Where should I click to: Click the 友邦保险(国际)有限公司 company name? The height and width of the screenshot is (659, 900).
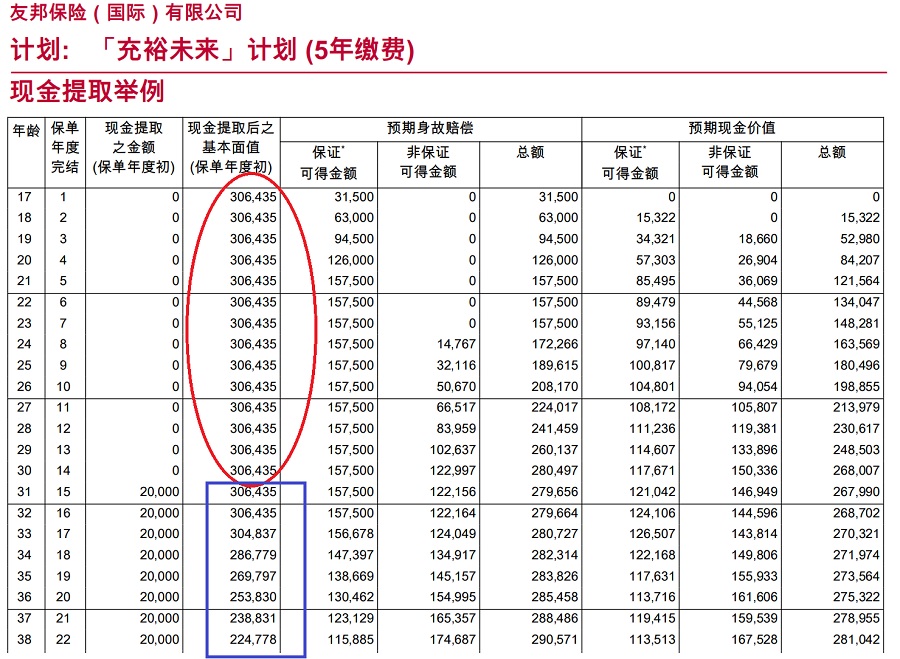click(126, 13)
